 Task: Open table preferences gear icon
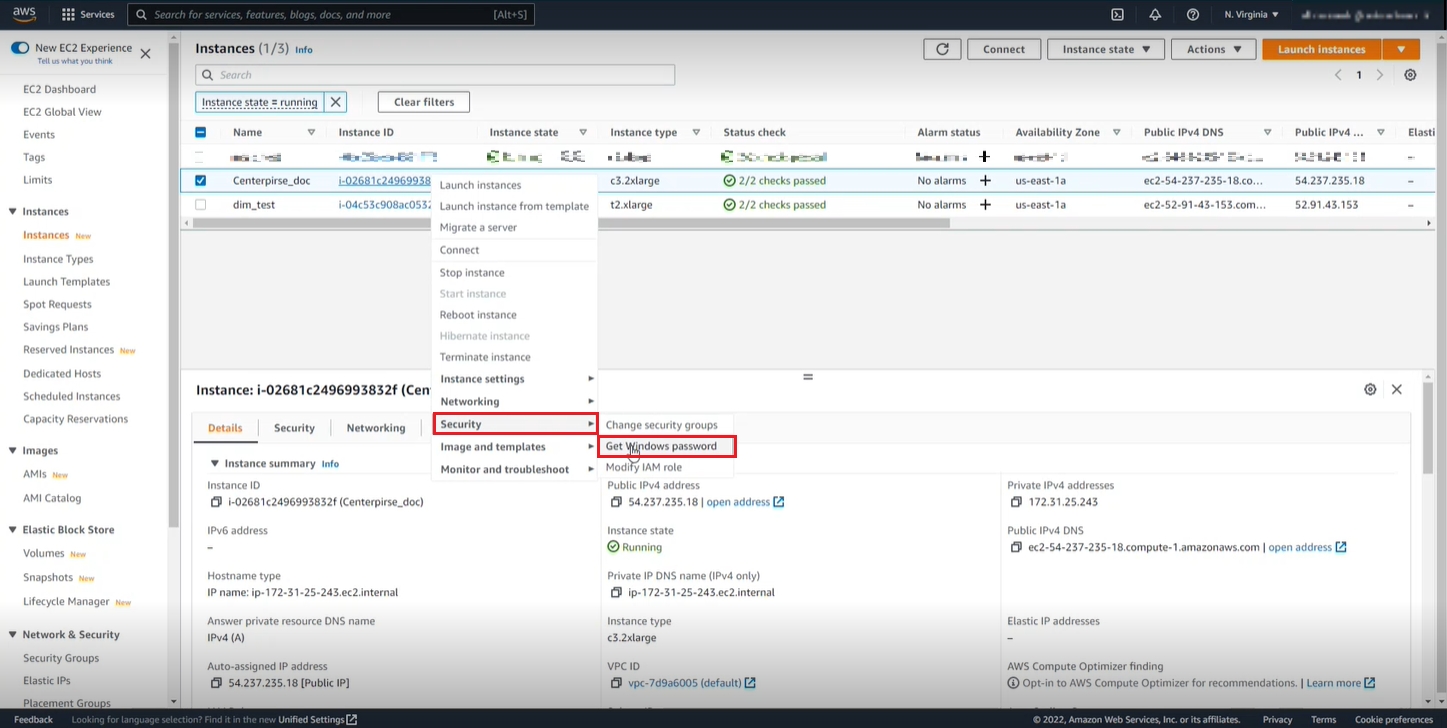(x=1410, y=75)
